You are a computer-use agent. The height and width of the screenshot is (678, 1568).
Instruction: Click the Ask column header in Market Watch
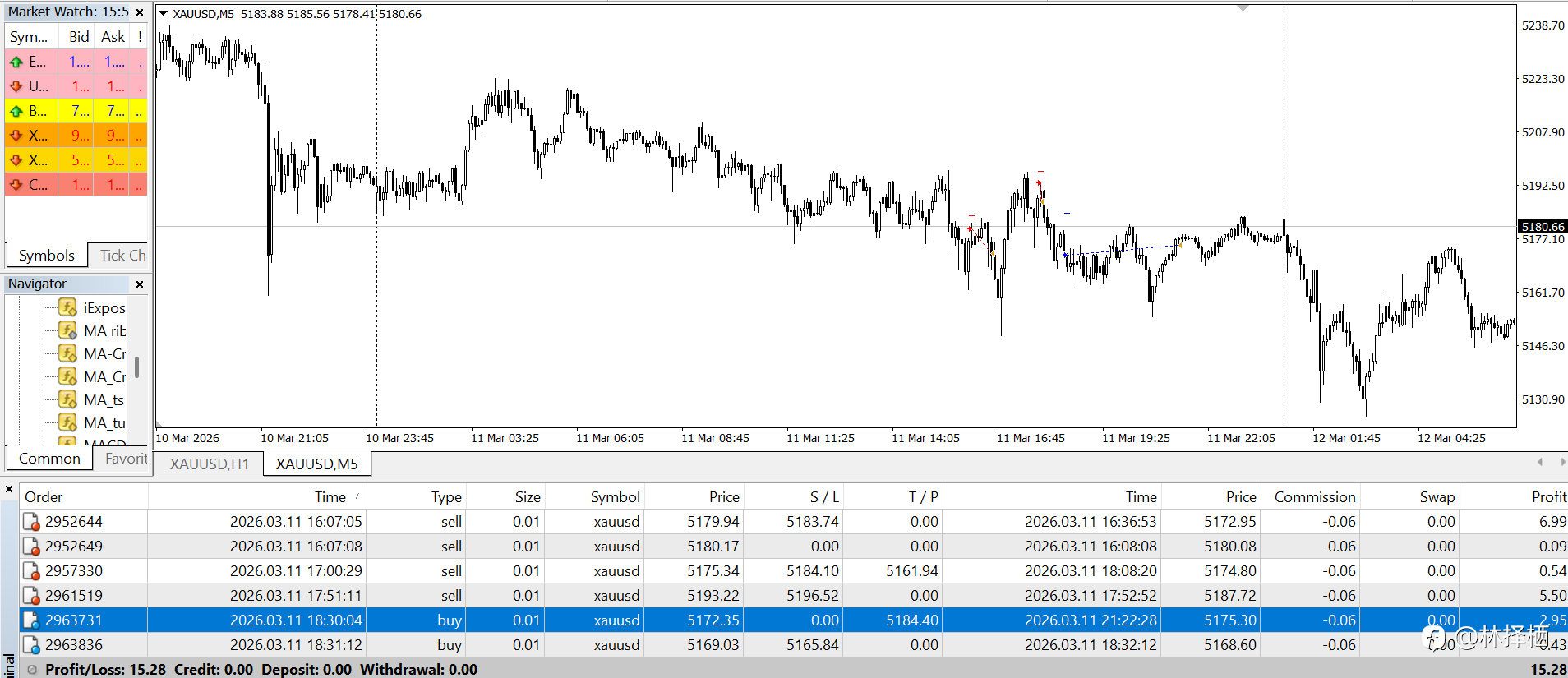113,37
